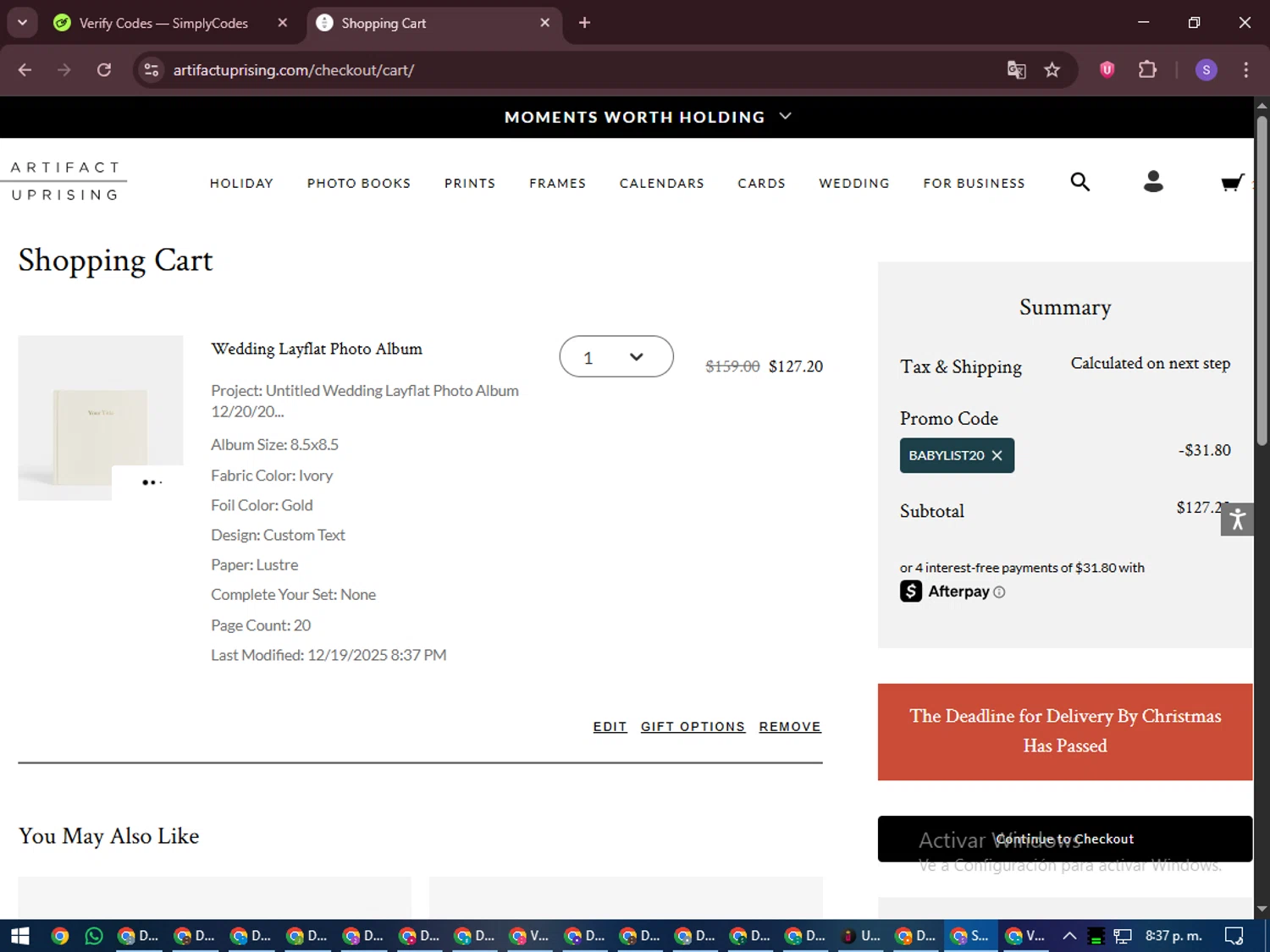Click the 'Album Size: 8.5x8.5' text
This screenshot has height=952, width=1270.
(274, 444)
